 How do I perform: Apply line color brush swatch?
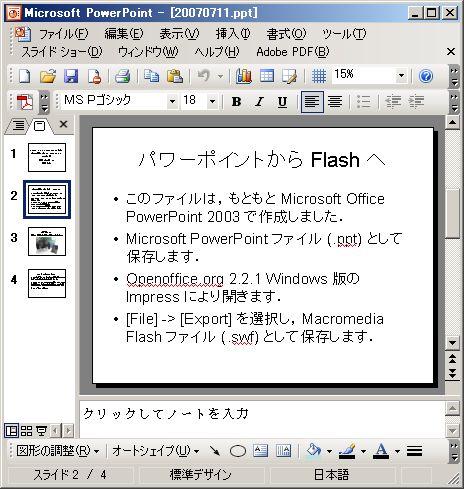point(347,451)
